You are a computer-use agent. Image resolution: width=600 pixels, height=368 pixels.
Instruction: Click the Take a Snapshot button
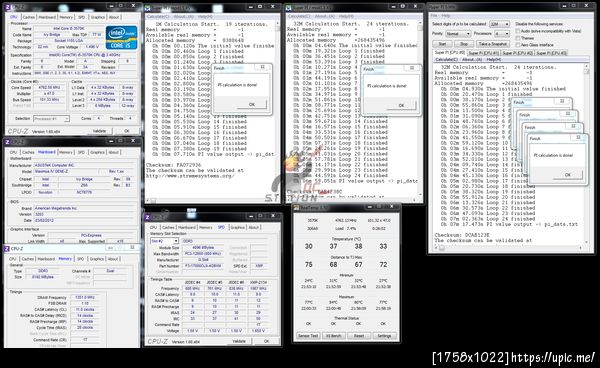coord(492,44)
